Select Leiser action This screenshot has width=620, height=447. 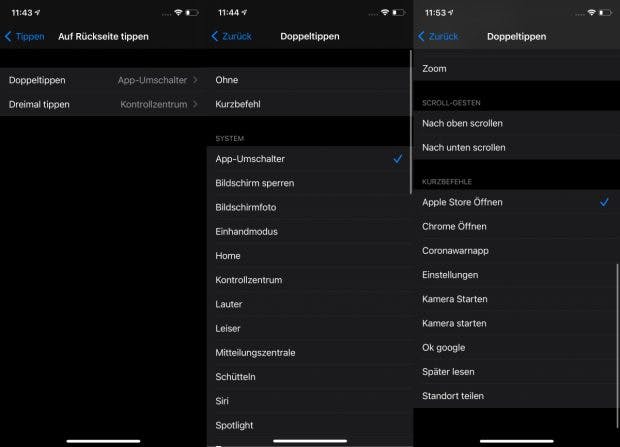pos(310,328)
